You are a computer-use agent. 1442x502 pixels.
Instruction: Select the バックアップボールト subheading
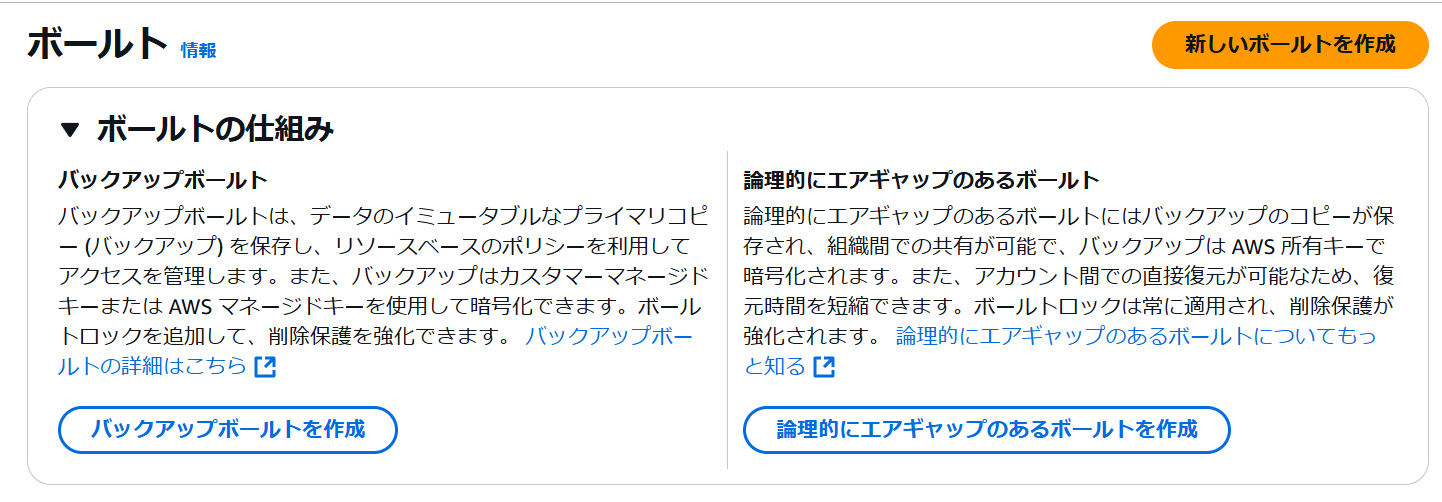coord(164,180)
